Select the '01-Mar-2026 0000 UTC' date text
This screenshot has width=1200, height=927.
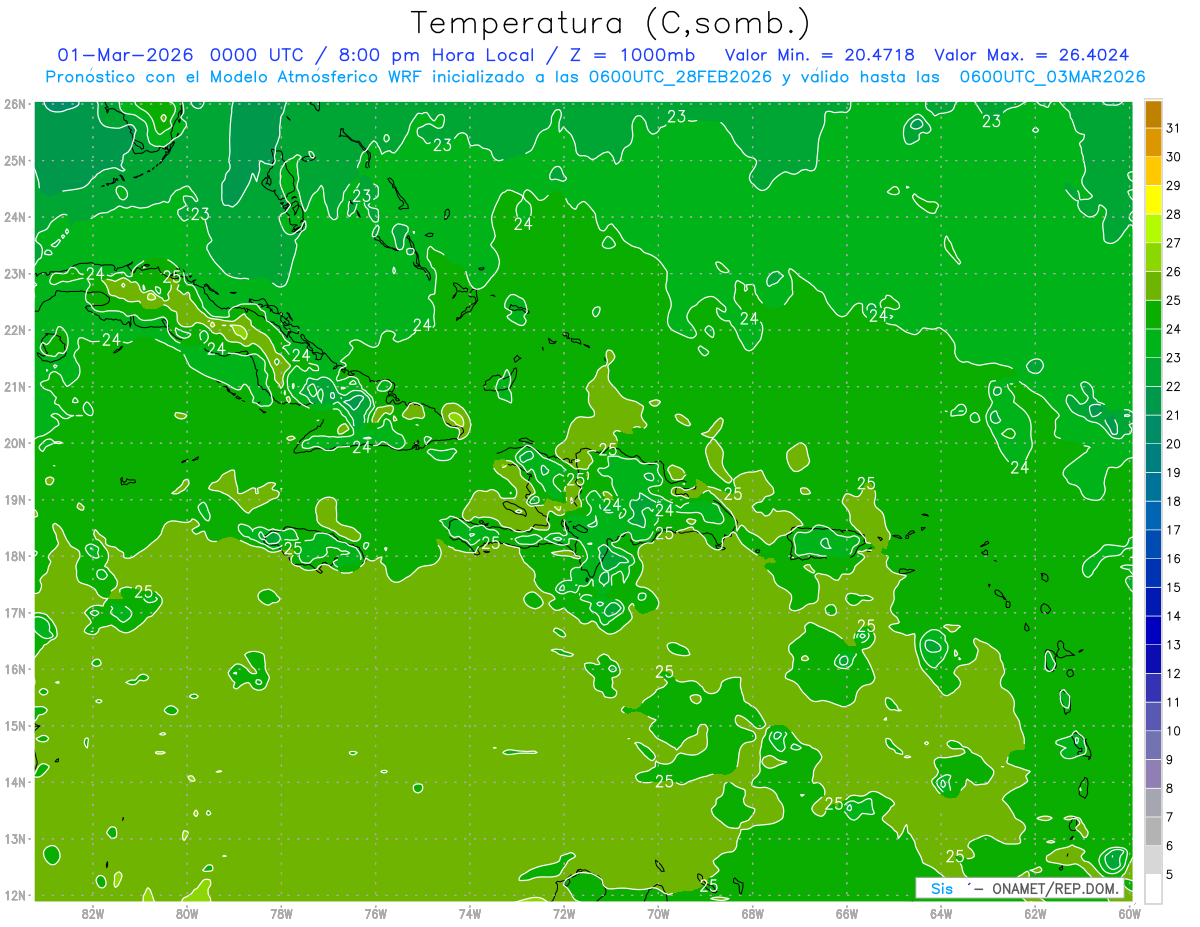(x=180, y=55)
